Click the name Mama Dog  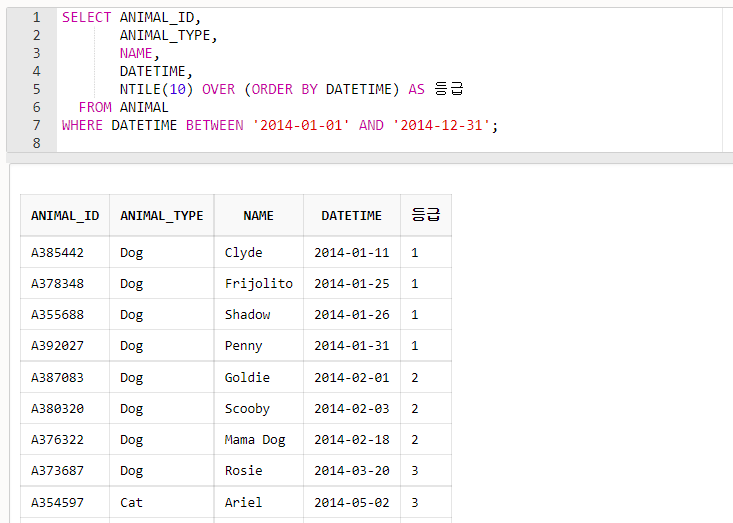(255, 440)
